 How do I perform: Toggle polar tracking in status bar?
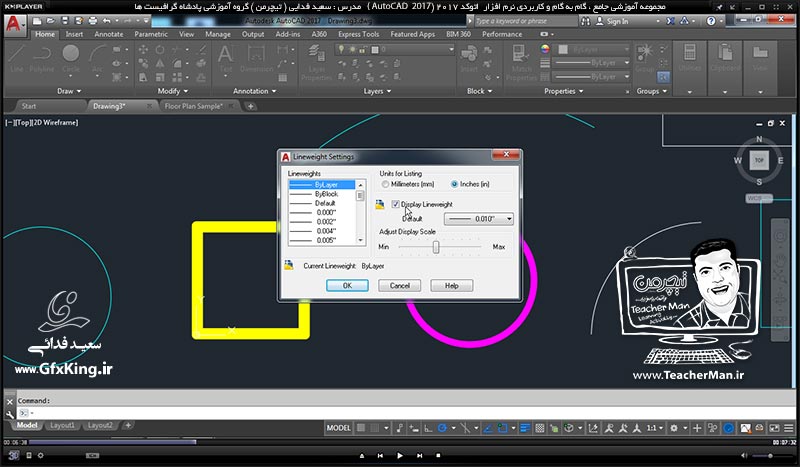pyautogui.click(x=442, y=428)
